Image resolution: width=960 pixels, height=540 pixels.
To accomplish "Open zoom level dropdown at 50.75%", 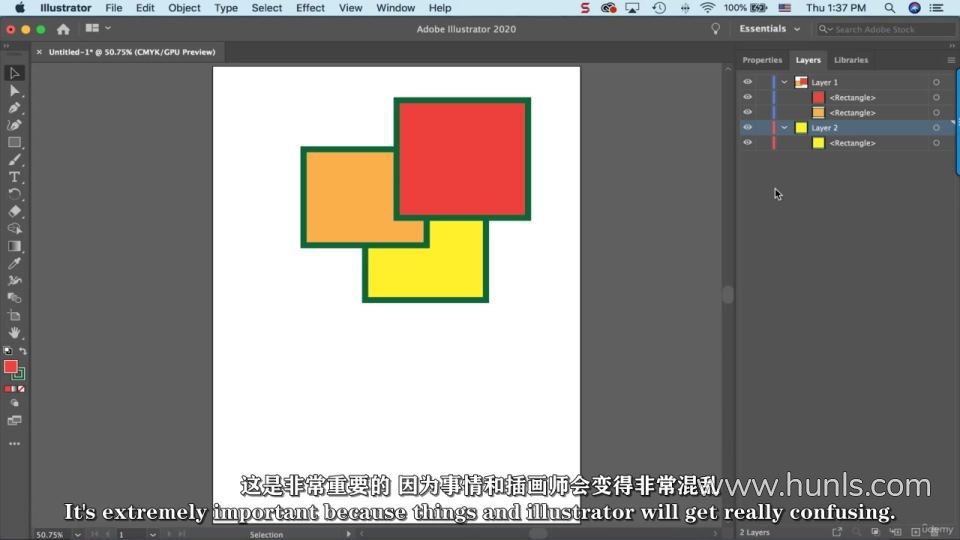I will point(78,534).
